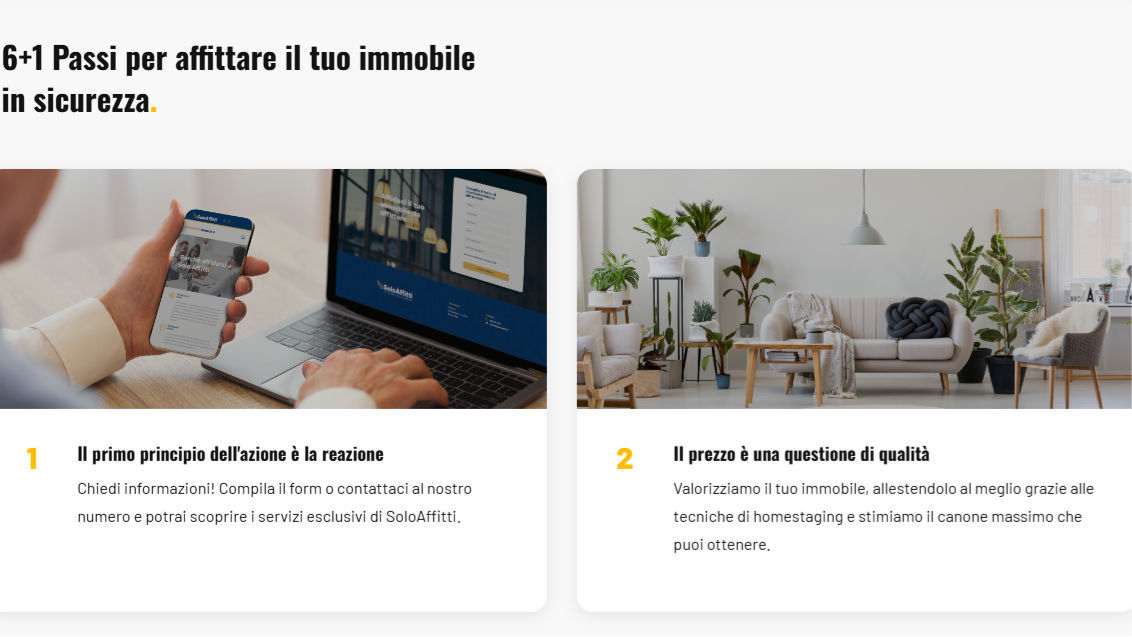1132x637 pixels.
Task: Click the SoloAffitti logo on the laptop screen
Action: [394, 290]
